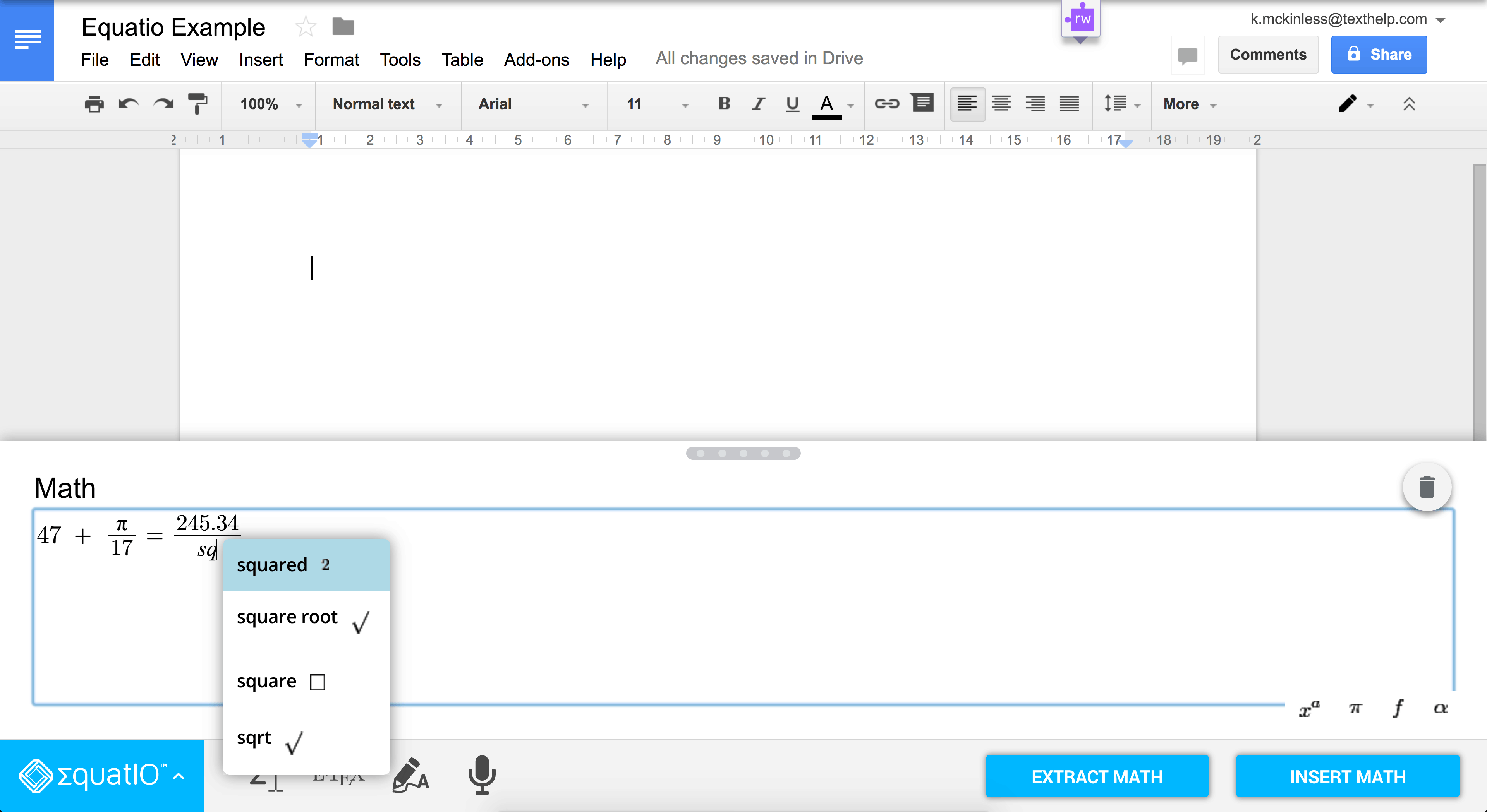Left-align the text
Screen dimensions: 1487x812
(x=967, y=104)
